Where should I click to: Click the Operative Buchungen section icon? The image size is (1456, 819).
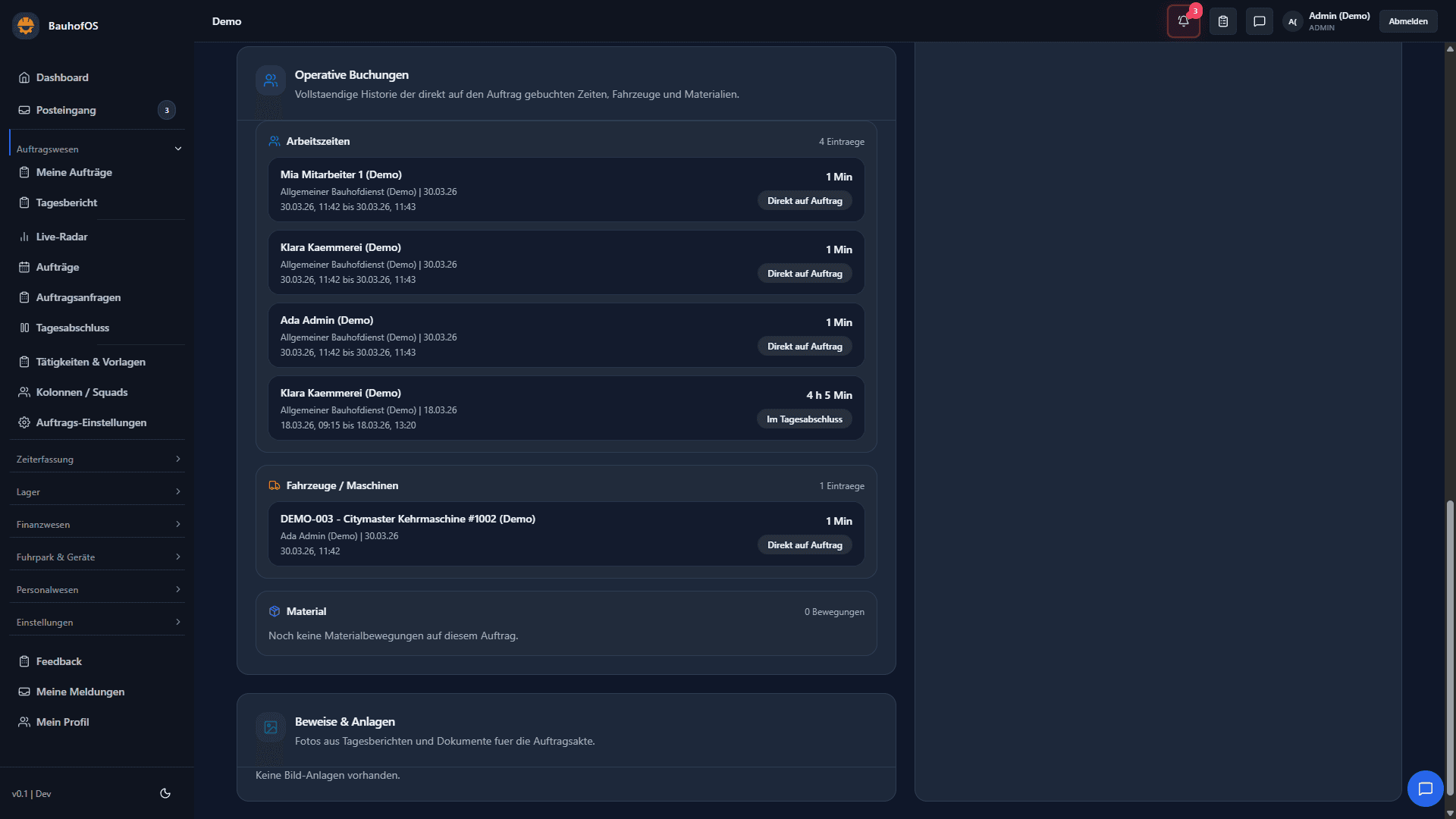[x=271, y=80]
